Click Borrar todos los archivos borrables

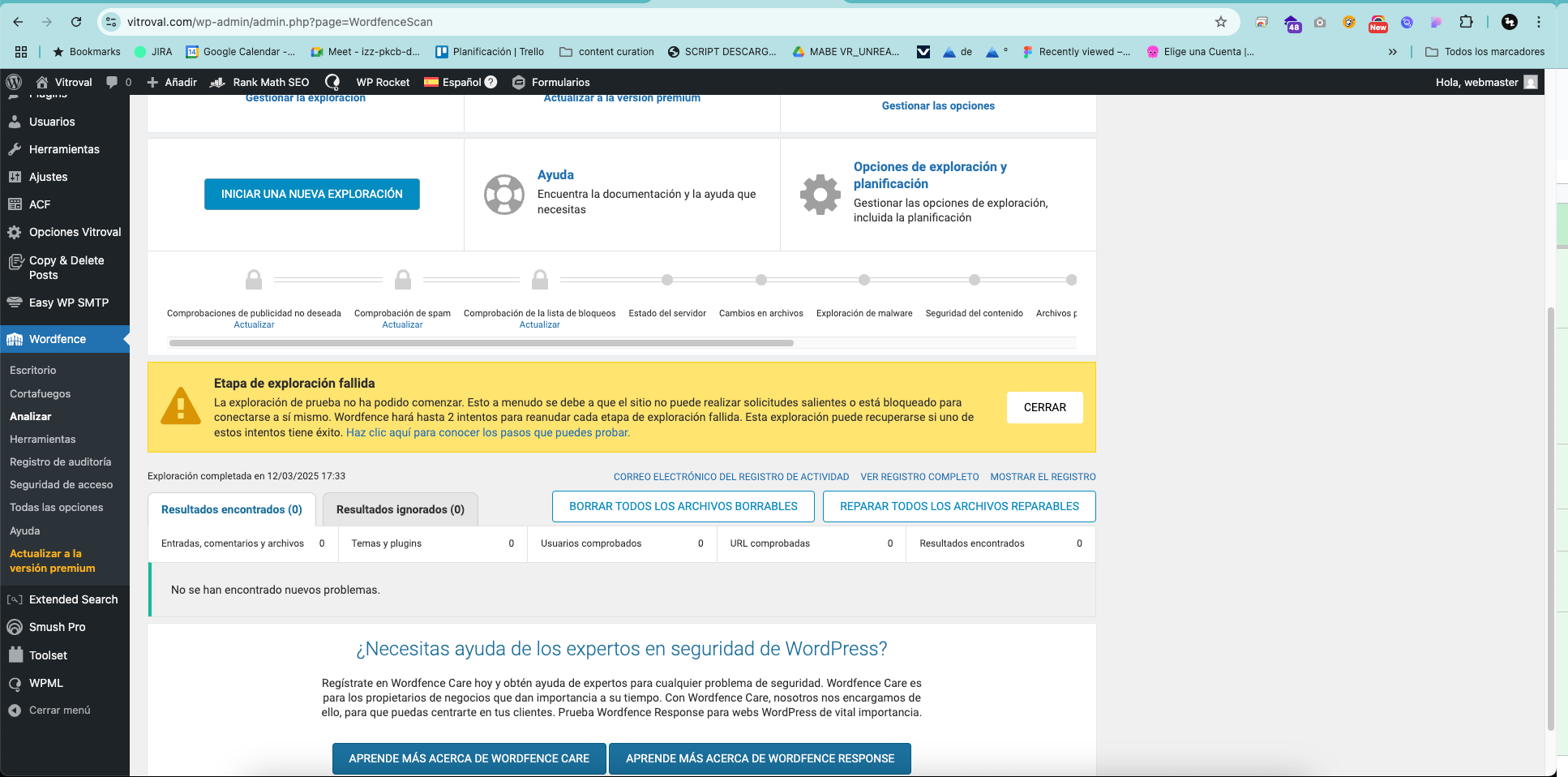(683, 506)
